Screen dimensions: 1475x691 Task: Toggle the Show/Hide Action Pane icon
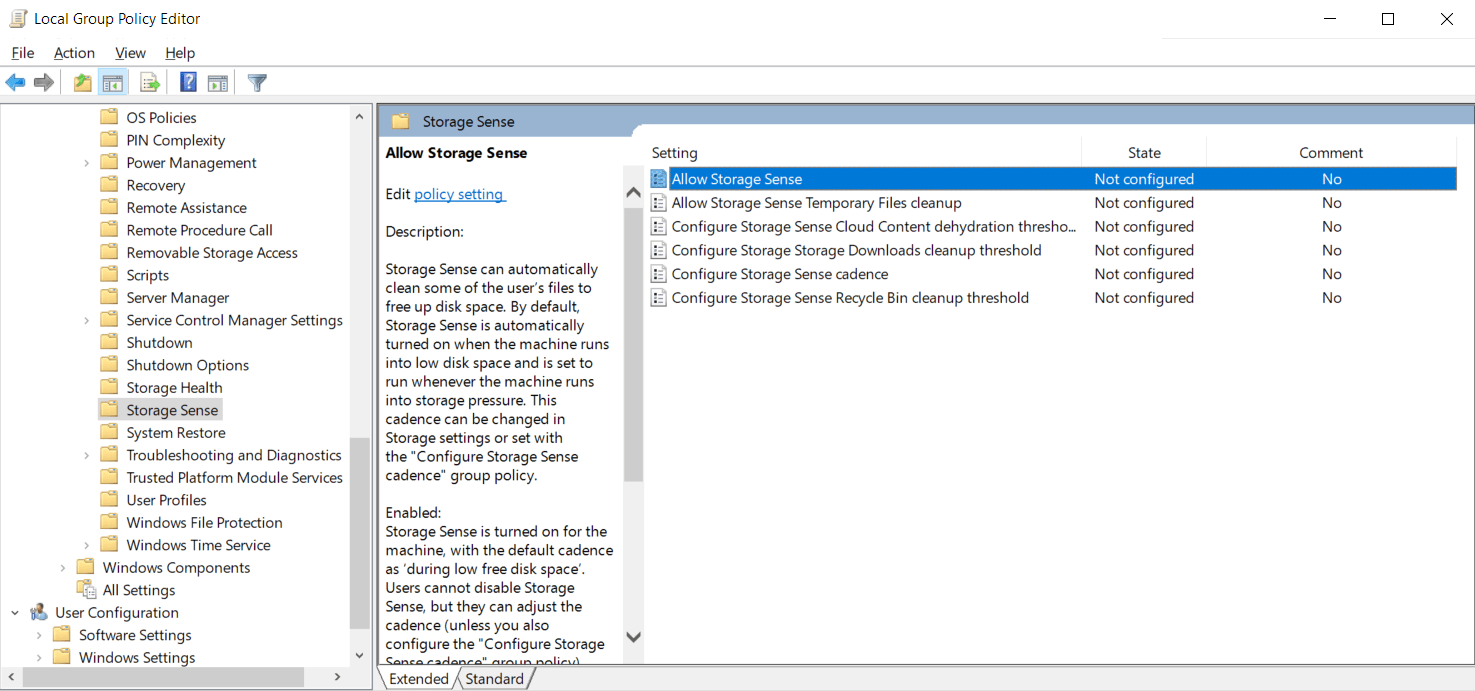[218, 82]
